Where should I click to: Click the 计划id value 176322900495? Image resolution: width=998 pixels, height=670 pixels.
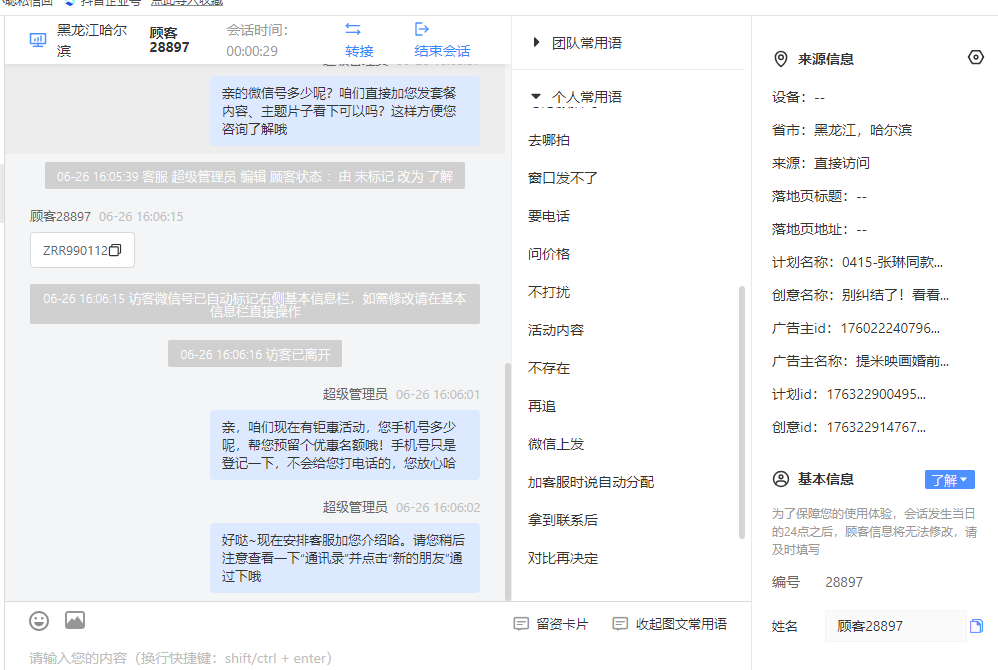pyautogui.click(x=876, y=394)
